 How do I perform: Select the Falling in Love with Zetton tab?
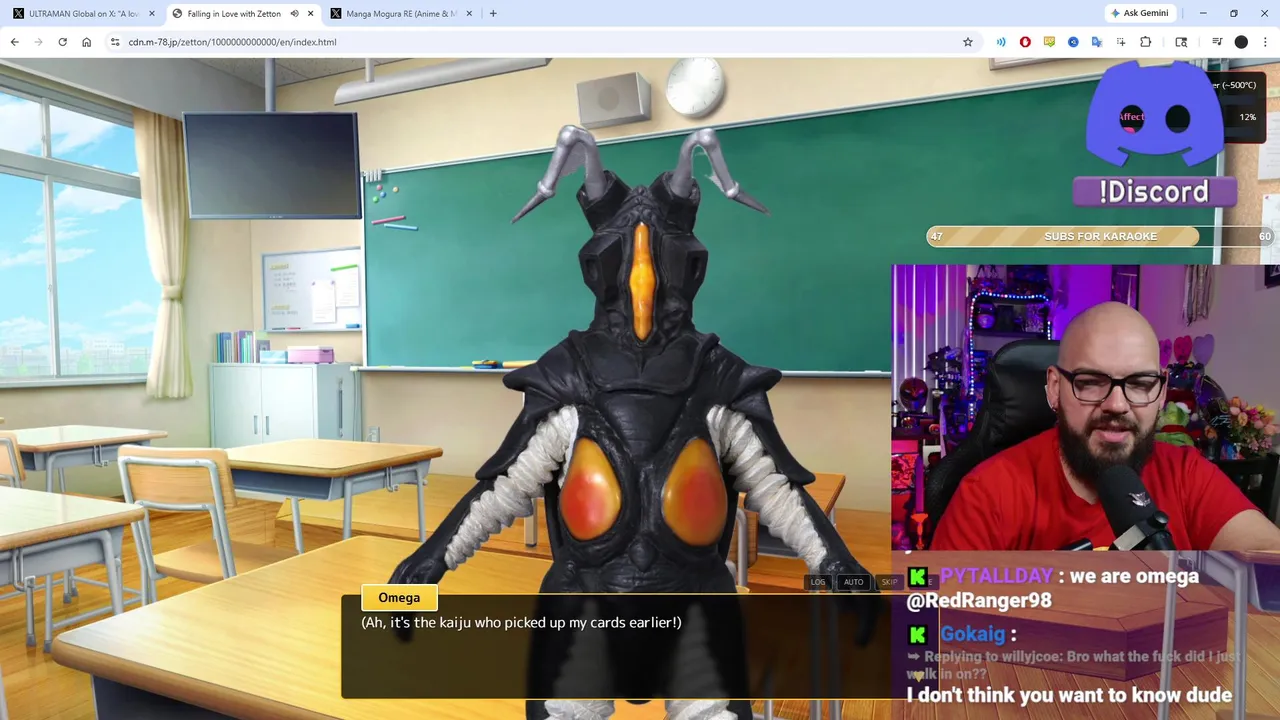pyautogui.click(x=242, y=14)
